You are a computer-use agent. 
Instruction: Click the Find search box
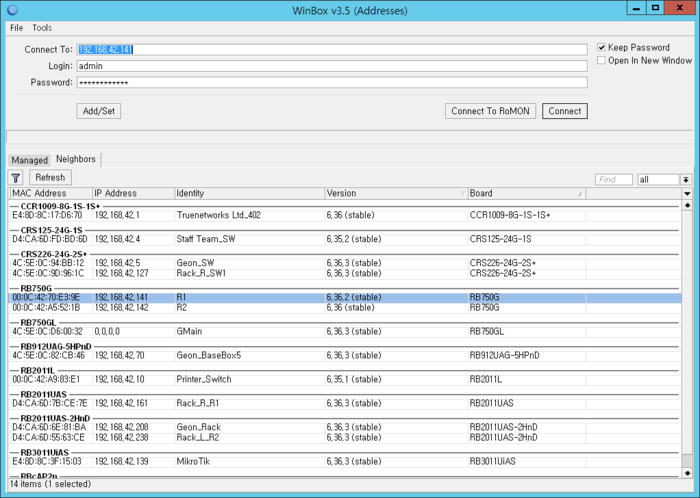614,179
